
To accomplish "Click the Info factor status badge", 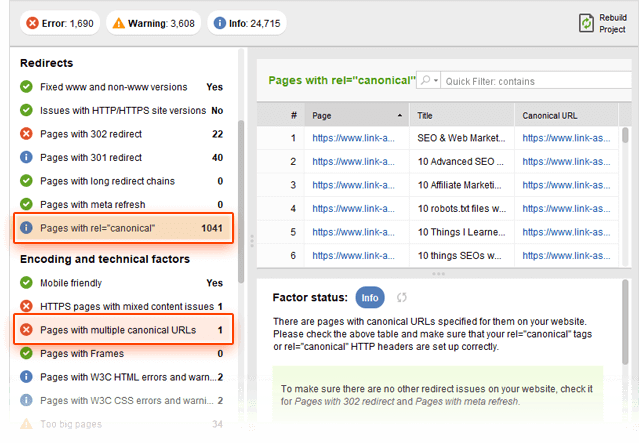I will tap(370, 297).
